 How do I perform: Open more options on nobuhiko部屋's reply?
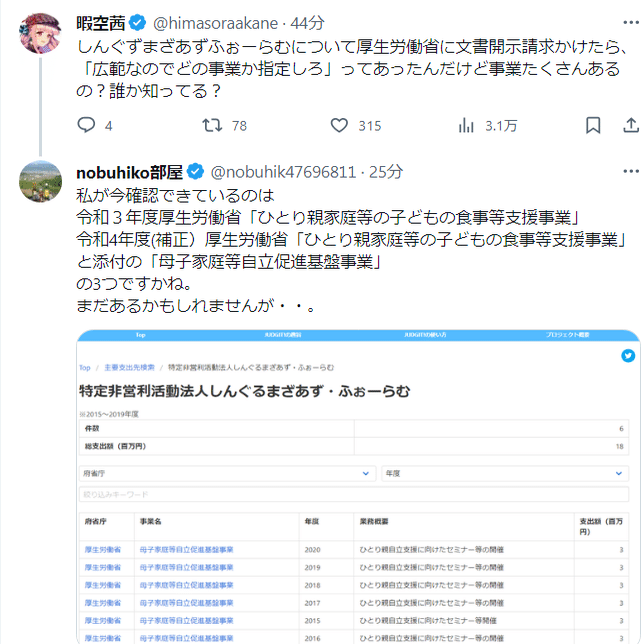tap(631, 171)
